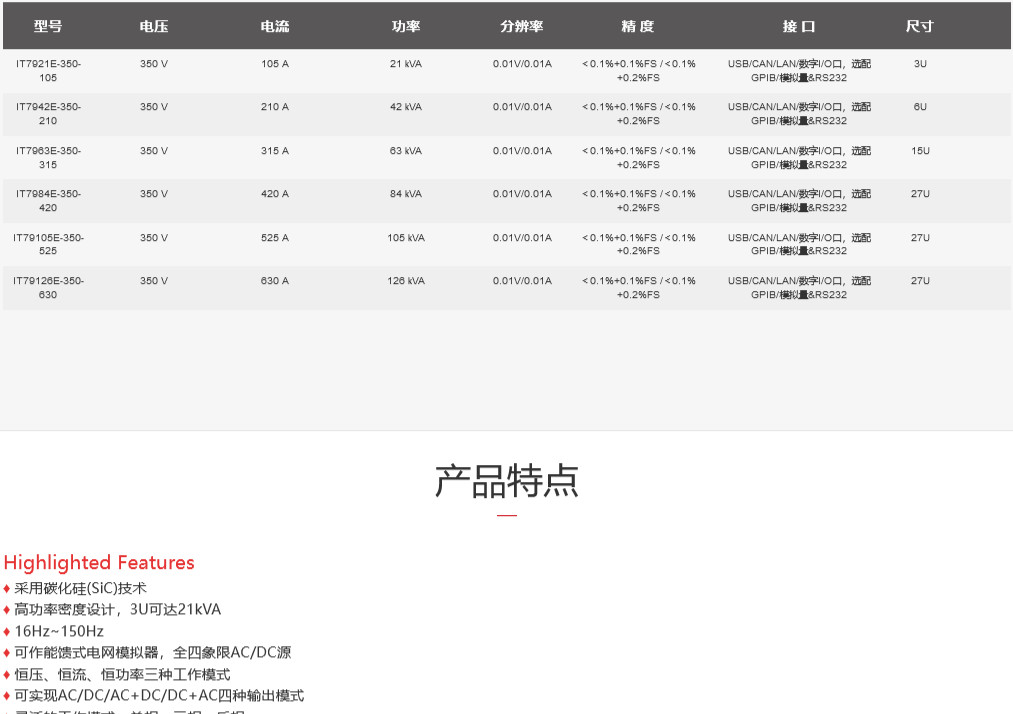Click the 电流 column header
This screenshot has height=714, width=1013.
(275, 27)
